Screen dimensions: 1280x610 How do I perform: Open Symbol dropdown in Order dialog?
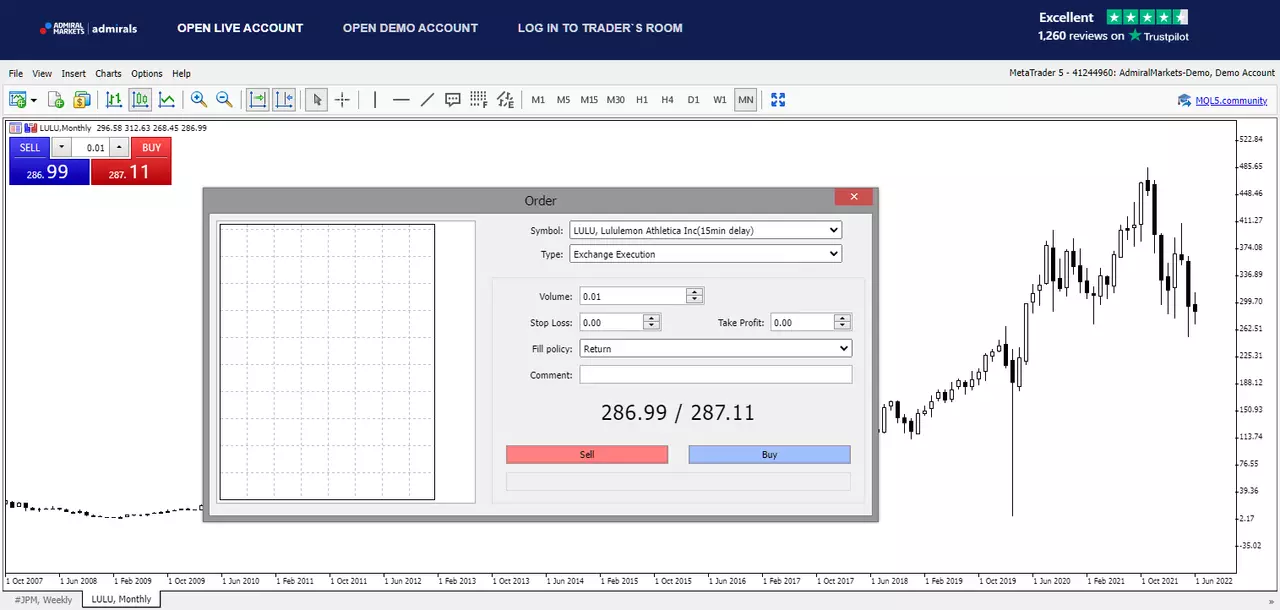pyautogui.click(x=706, y=230)
